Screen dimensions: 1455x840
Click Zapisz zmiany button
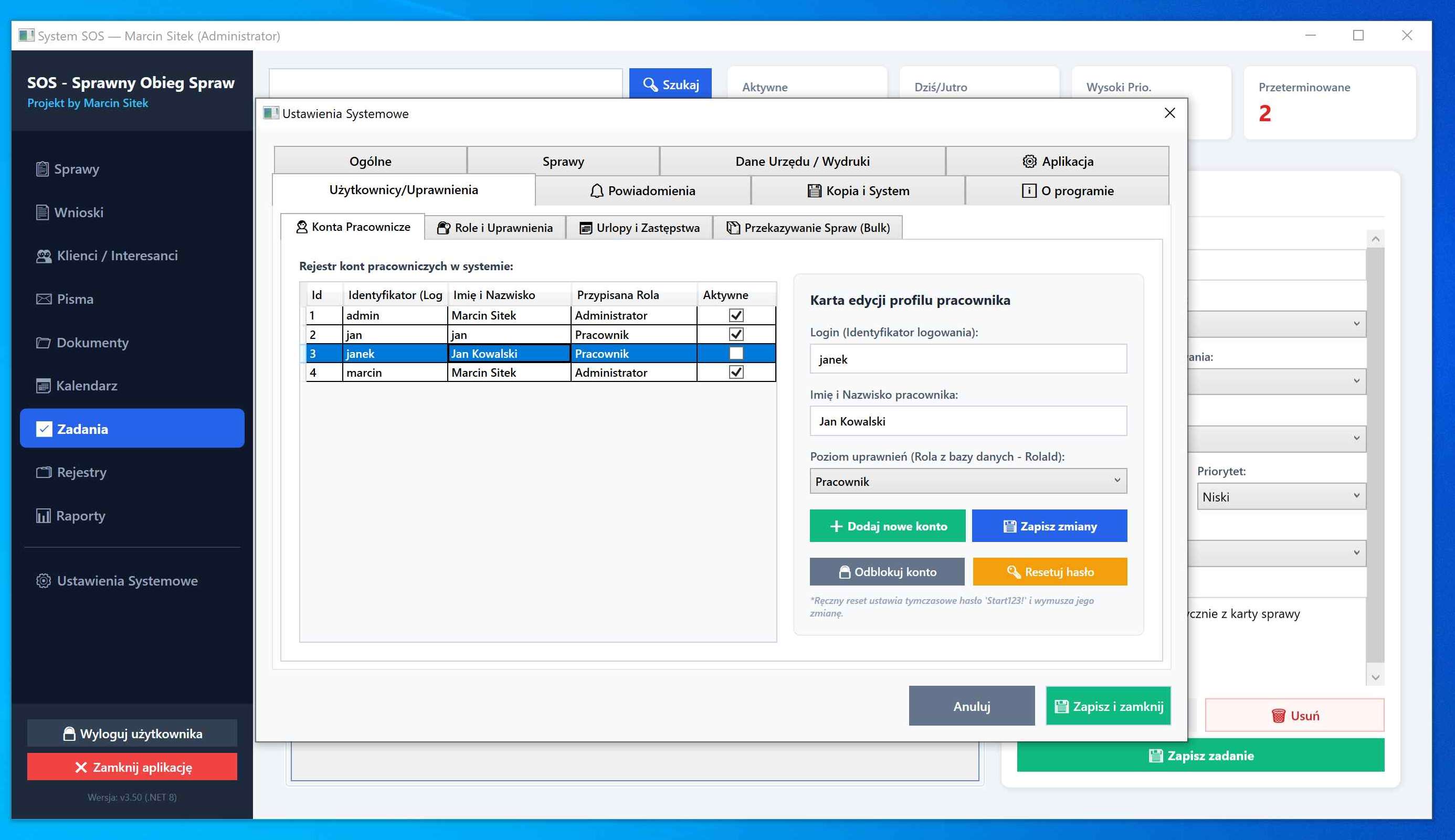pos(1049,526)
